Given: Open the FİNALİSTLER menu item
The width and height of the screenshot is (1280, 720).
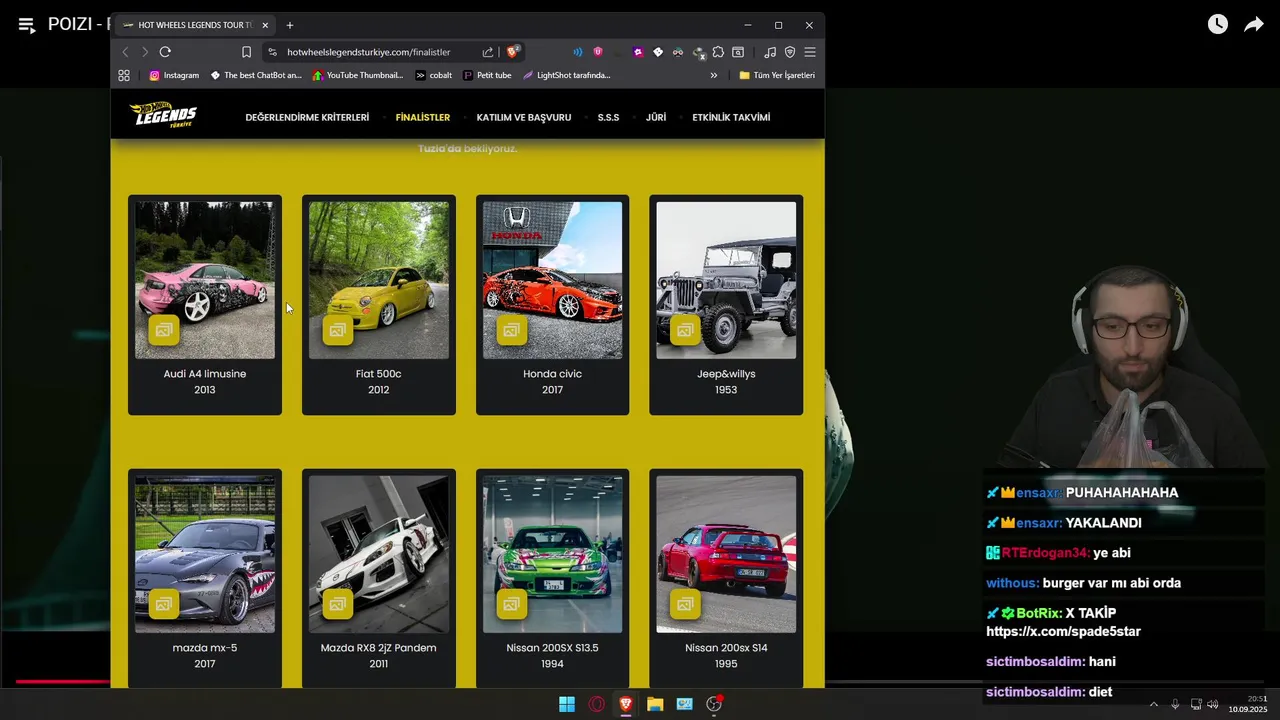Looking at the screenshot, I should tap(423, 117).
